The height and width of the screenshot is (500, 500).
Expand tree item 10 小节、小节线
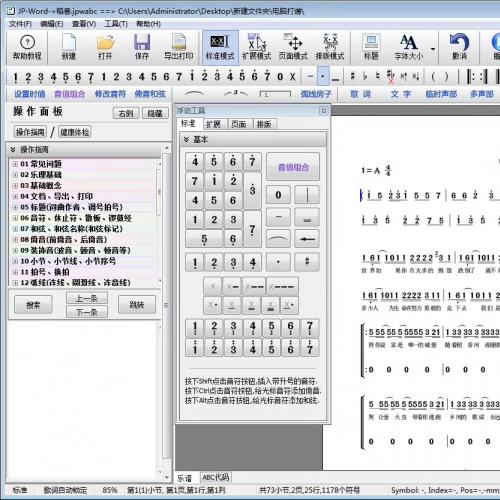pyautogui.click(x=15, y=261)
